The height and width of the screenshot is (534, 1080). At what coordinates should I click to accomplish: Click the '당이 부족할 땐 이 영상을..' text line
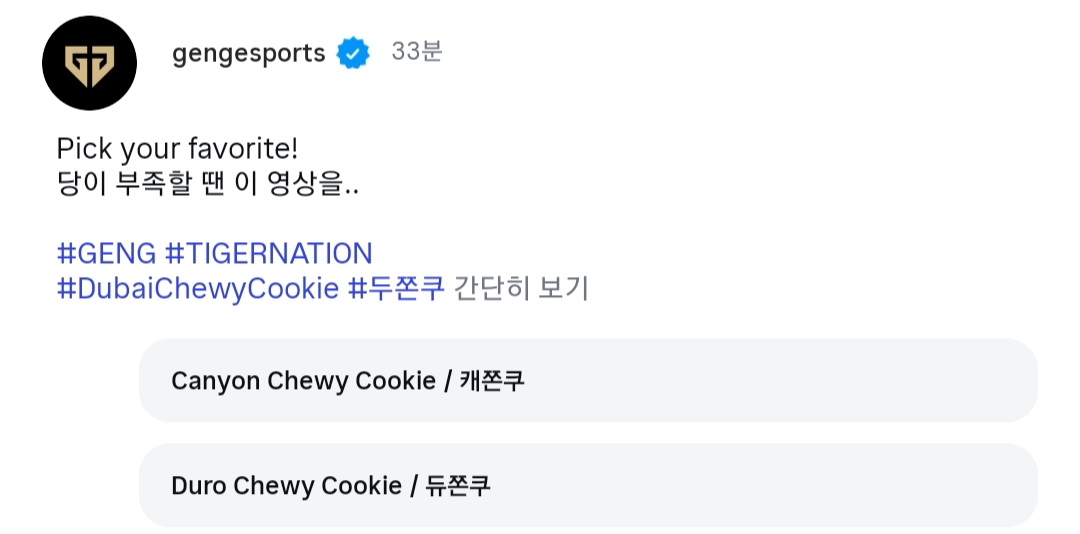208,185
